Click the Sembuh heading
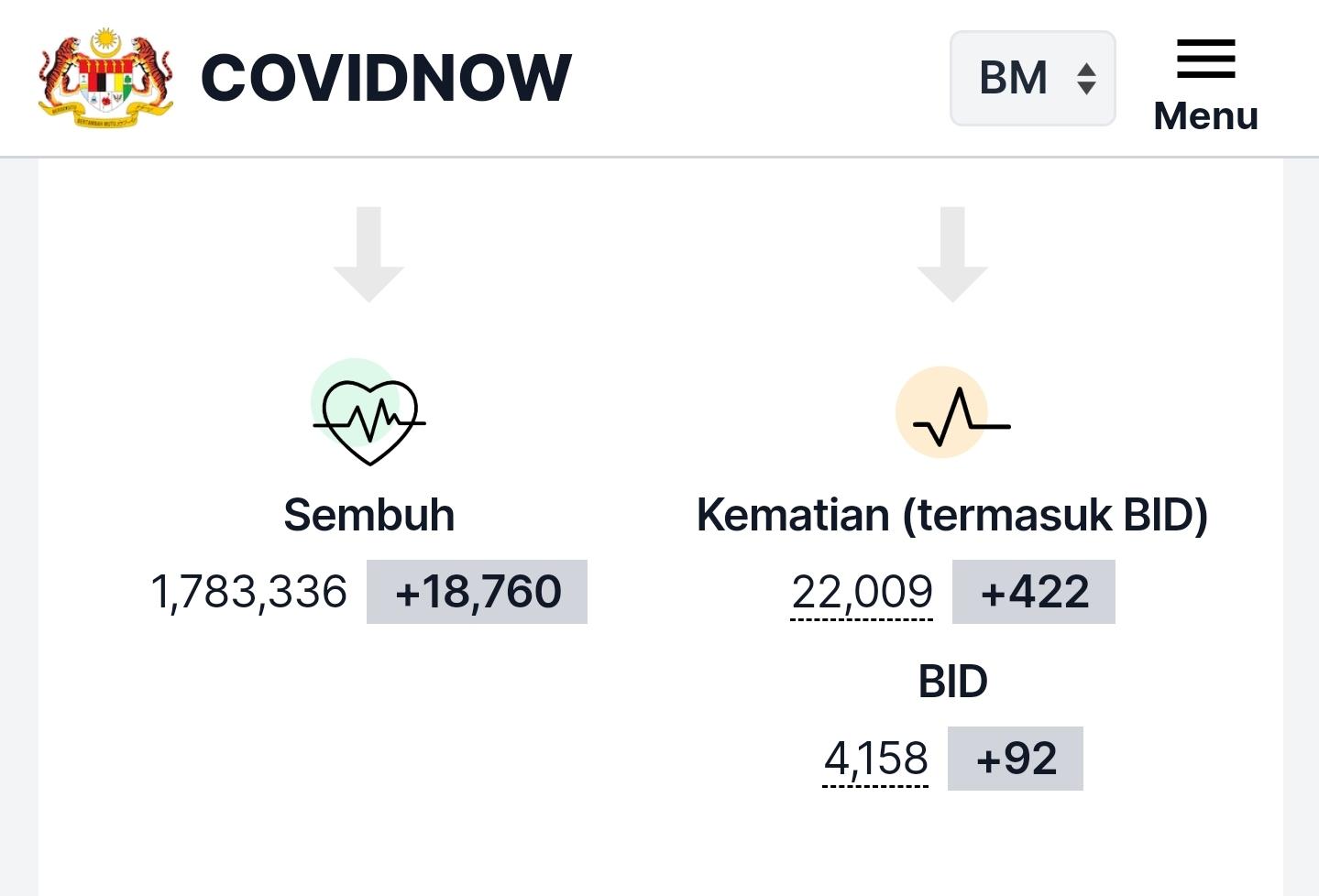Image resolution: width=1319 pixels, height=896 pixels. [x=368, y=515]
